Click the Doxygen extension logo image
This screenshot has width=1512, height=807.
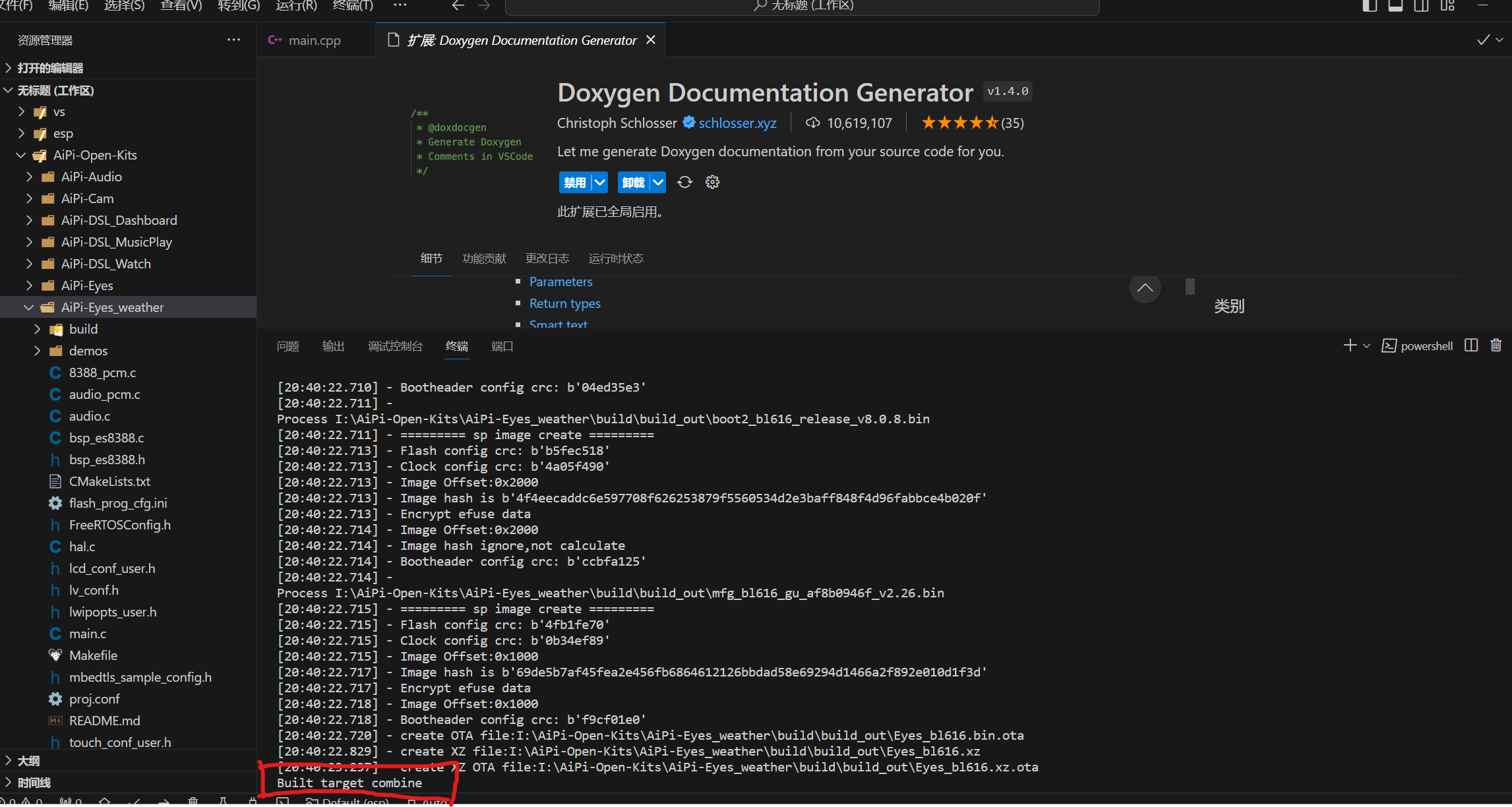click(x=472, y=142)
